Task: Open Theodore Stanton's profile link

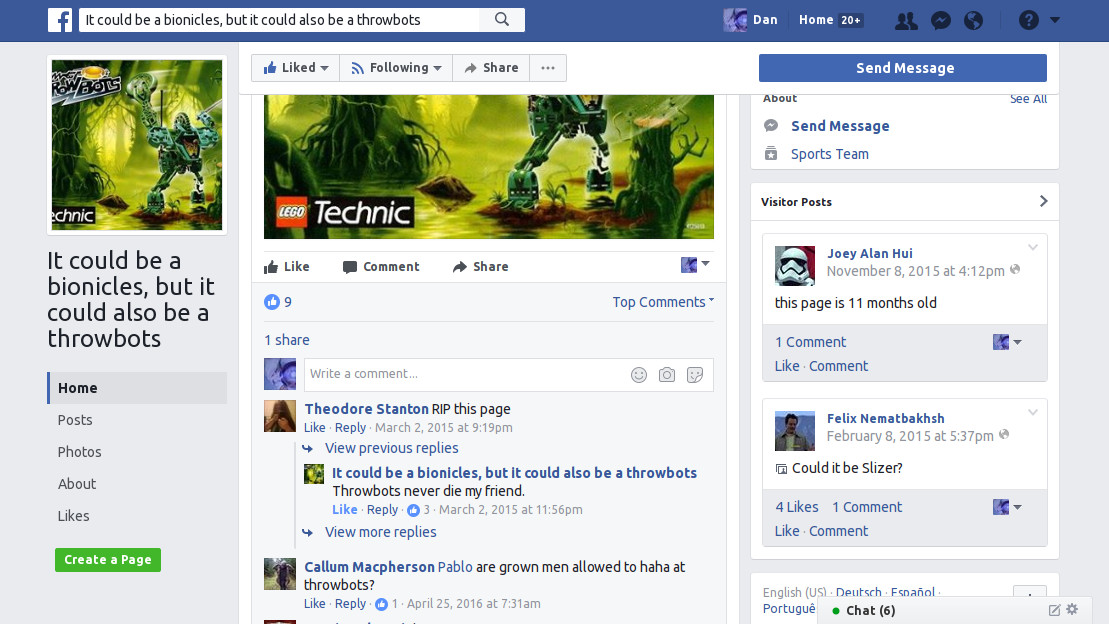Action: pos(366,409)
